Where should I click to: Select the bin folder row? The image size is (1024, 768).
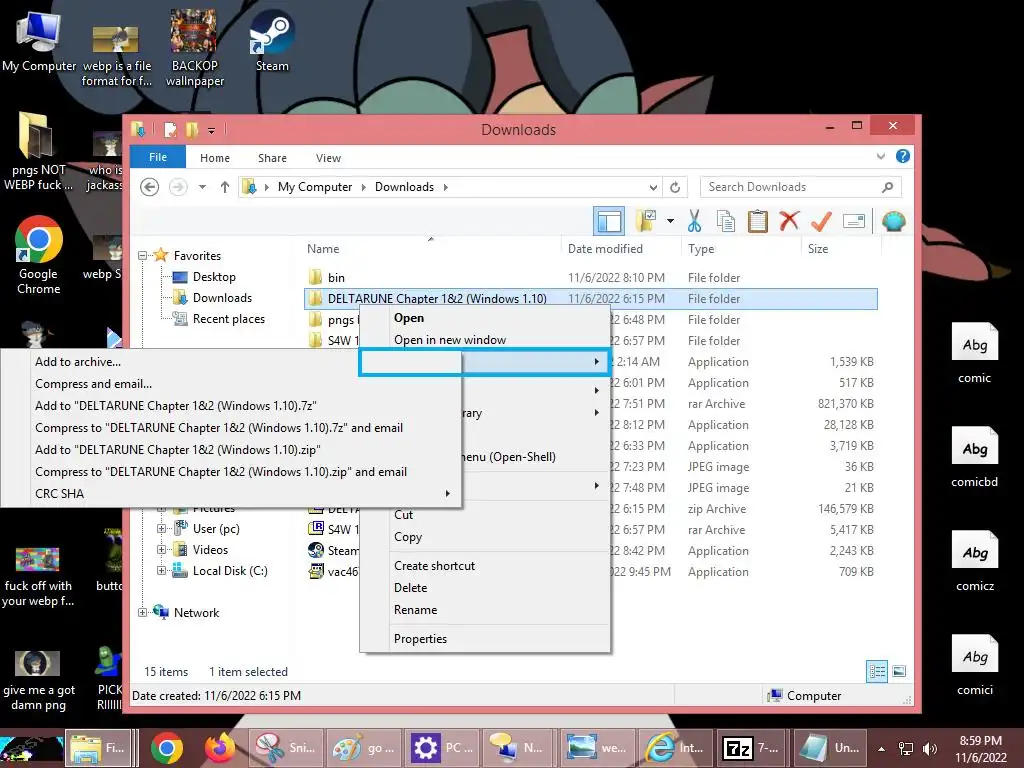[591, 278]
